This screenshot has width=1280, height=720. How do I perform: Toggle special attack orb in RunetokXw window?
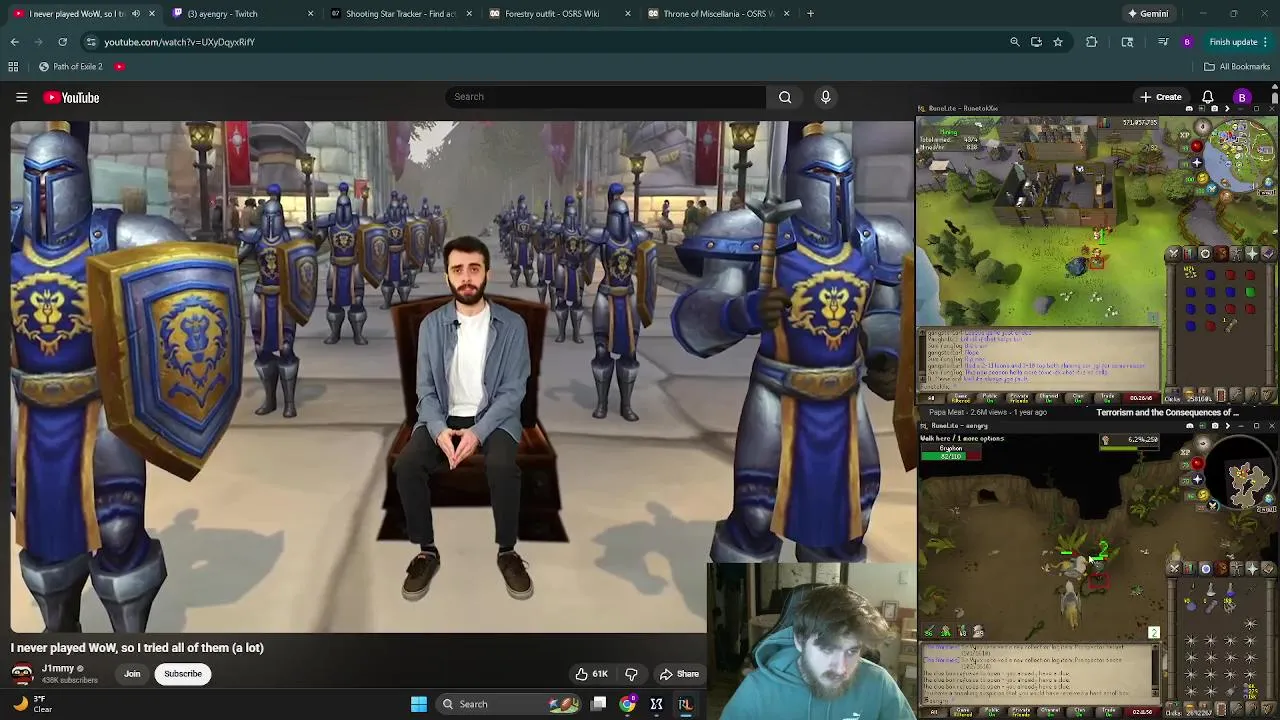point(1212,189)
